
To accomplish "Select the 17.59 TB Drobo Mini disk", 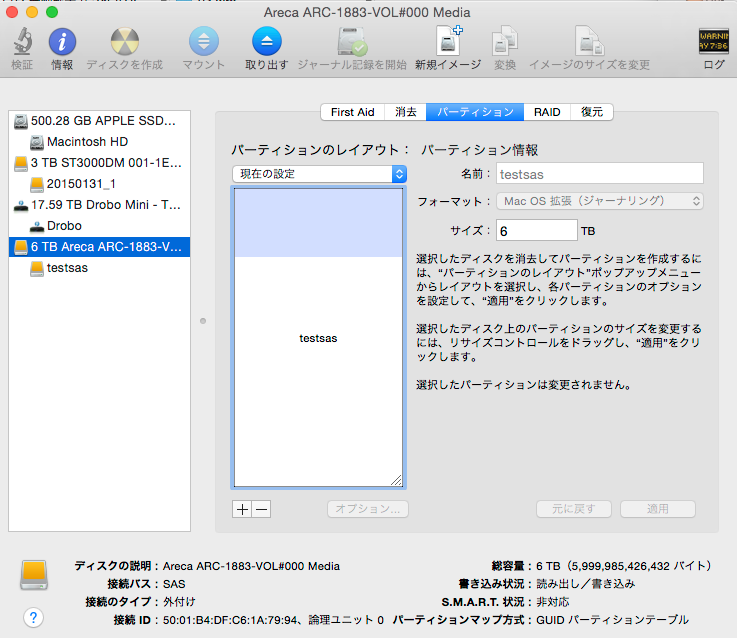I will pyautogui.click(x=99, y=205).
